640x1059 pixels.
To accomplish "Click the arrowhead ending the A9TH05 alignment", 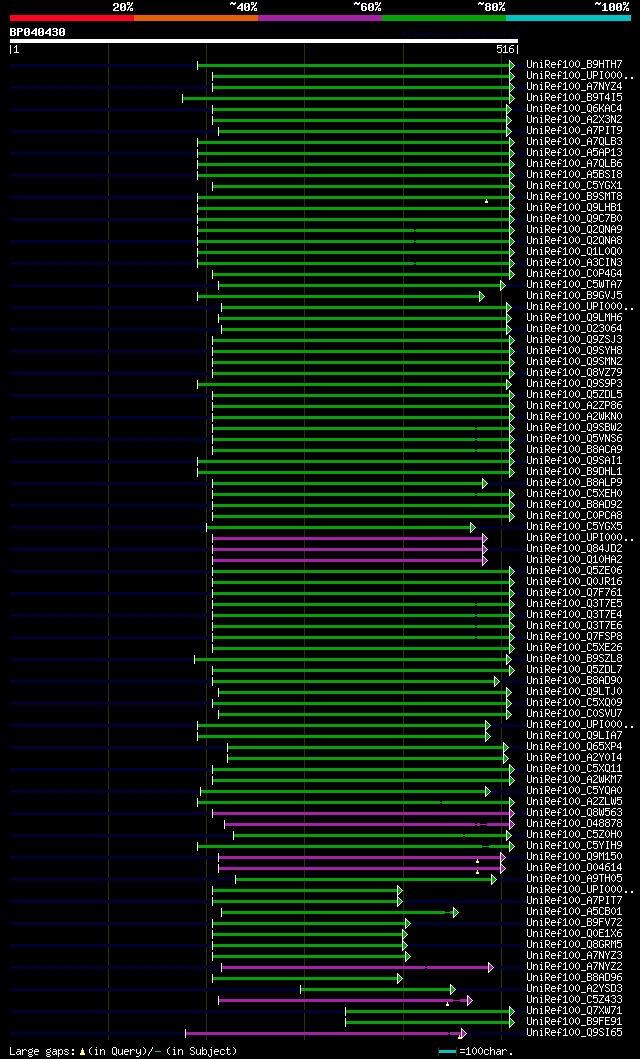I will (494, 879).
